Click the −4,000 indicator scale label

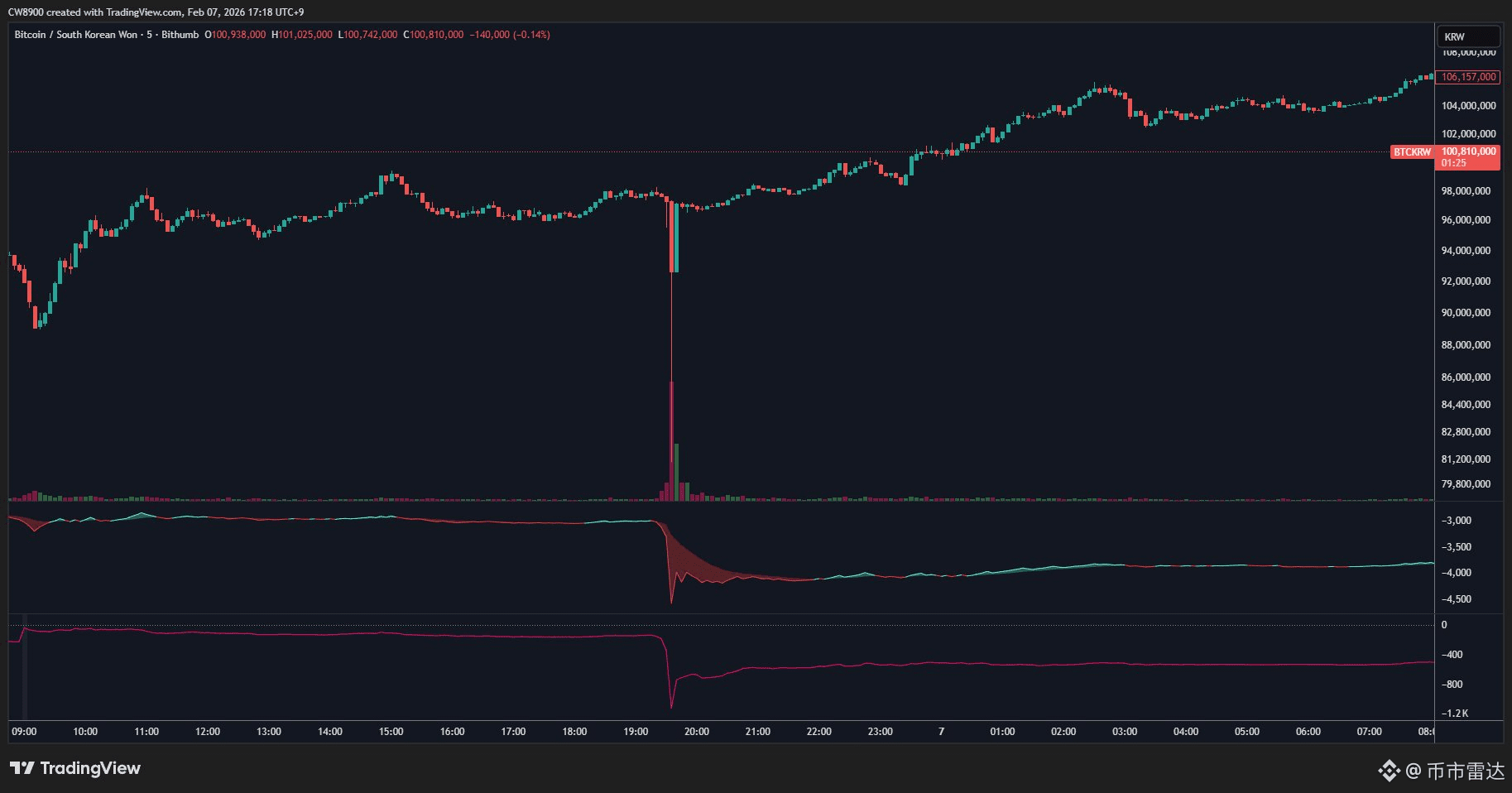pos(1457,573)
